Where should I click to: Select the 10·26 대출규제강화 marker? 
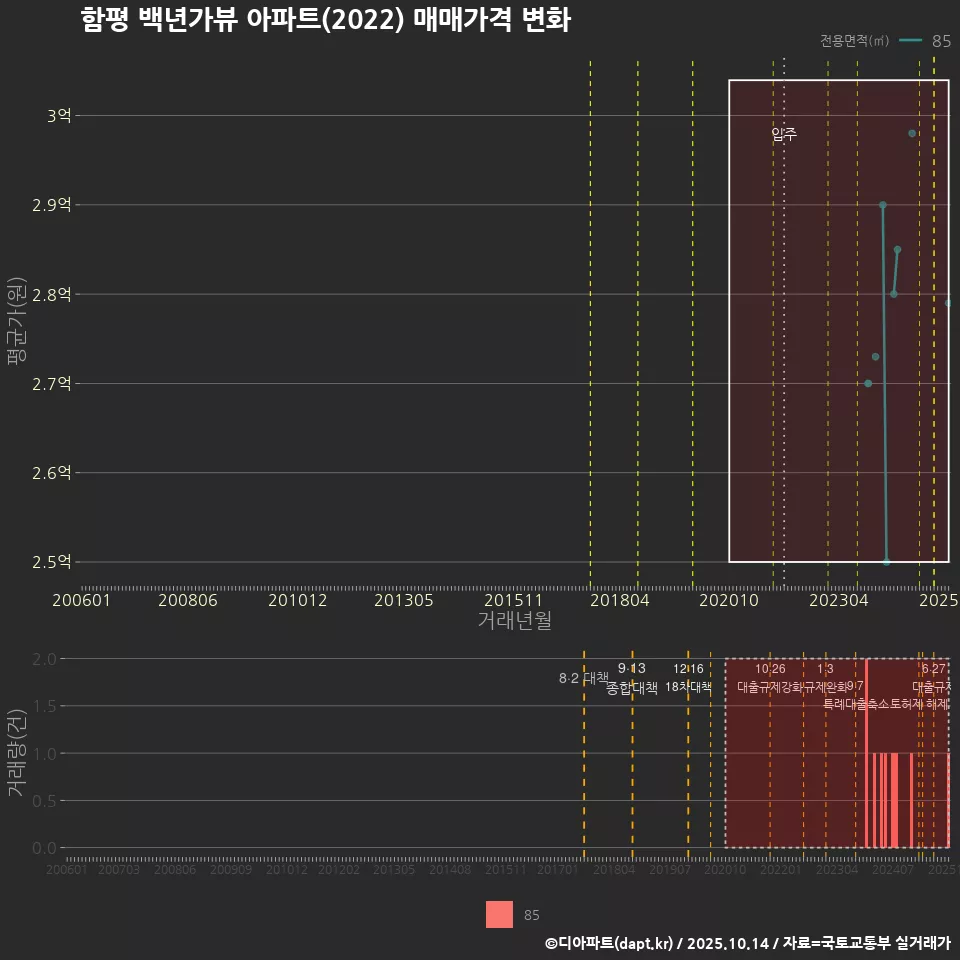coord(770,678)
